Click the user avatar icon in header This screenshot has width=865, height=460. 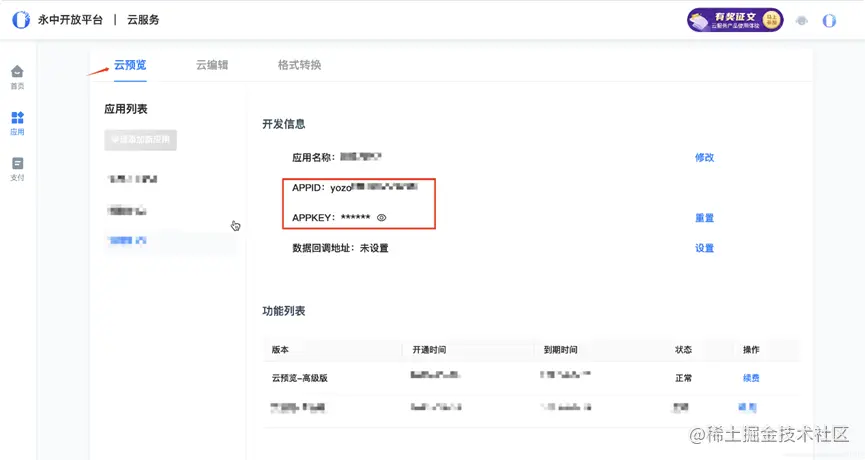(829, 20)
